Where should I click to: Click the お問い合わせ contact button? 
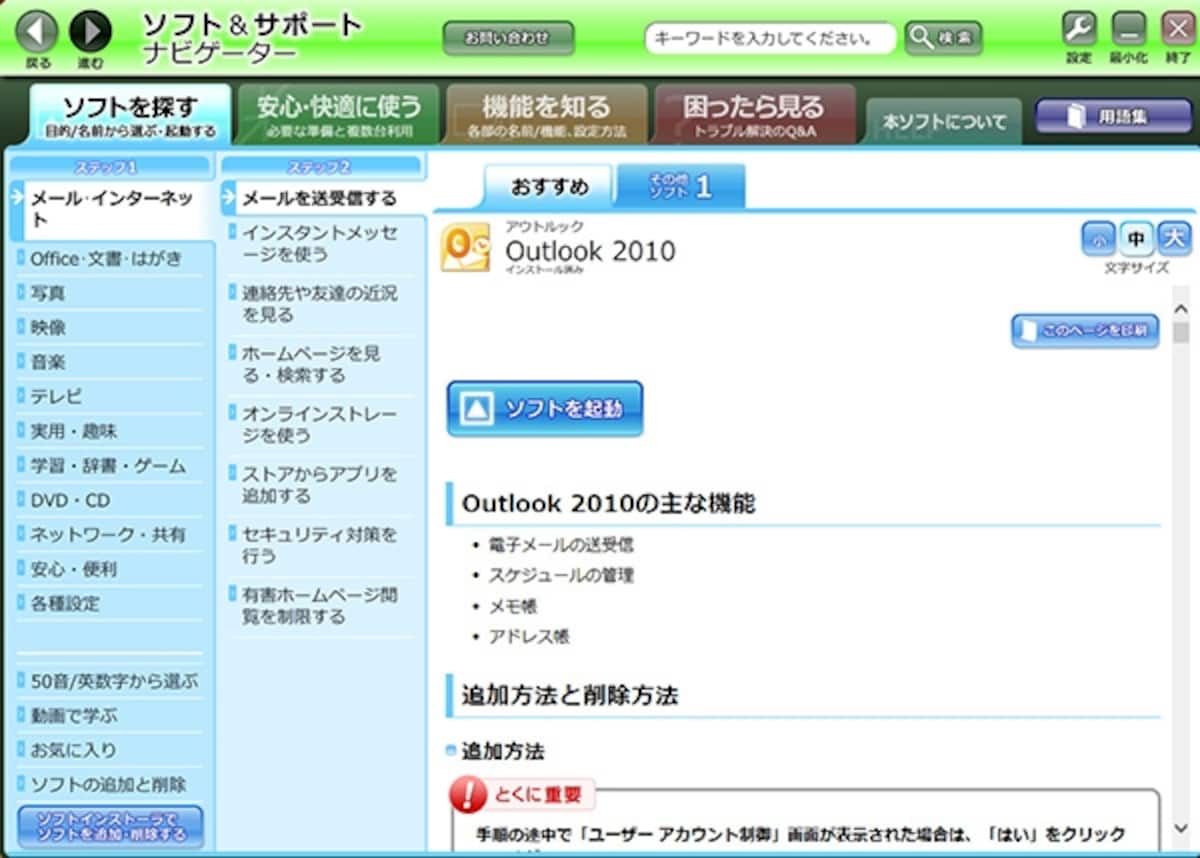click(x=508, y=38)
